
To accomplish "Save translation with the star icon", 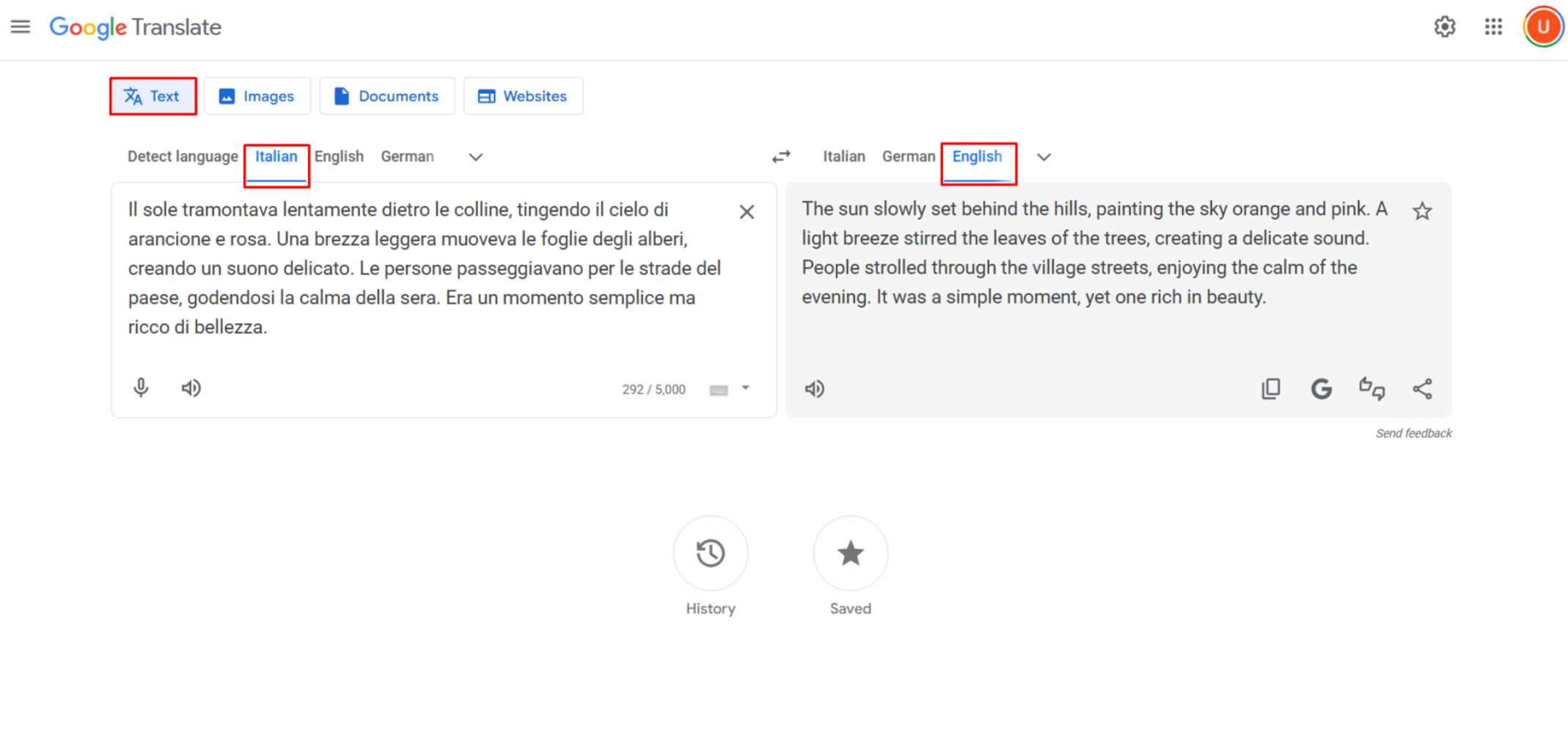I will click(1422, 211).
